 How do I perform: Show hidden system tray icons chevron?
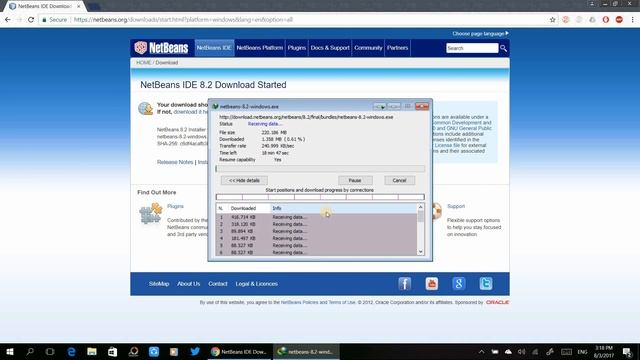(481, 351)
